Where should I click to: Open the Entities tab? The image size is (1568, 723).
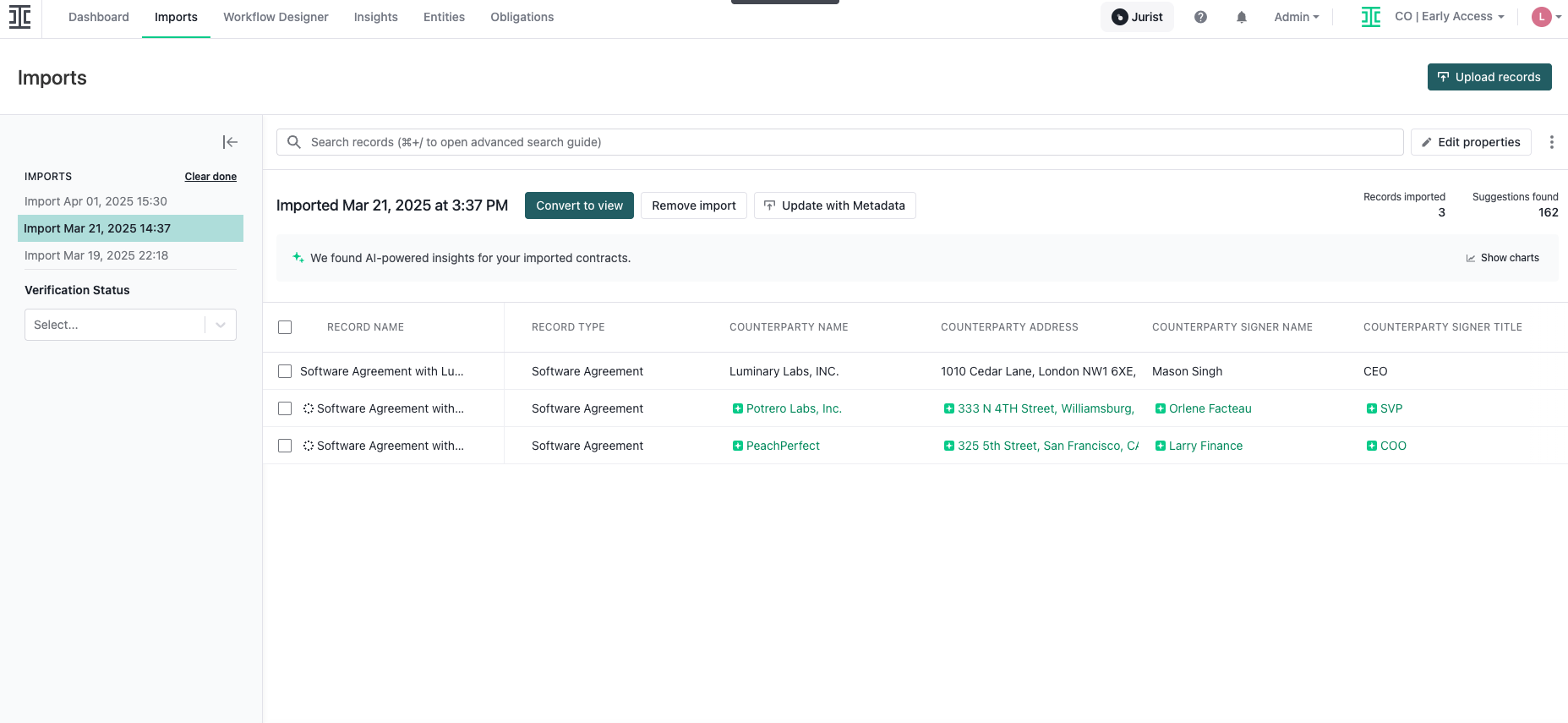(444, 17)
